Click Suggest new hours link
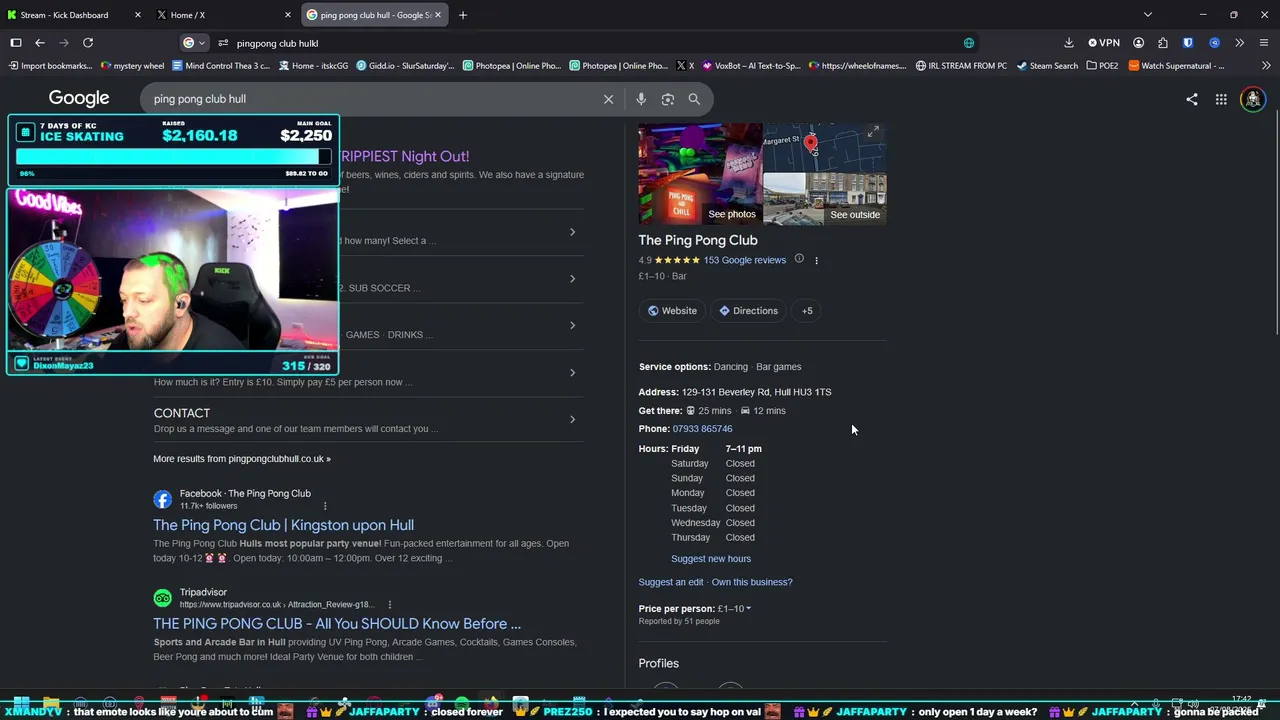 tap(711, 559)
